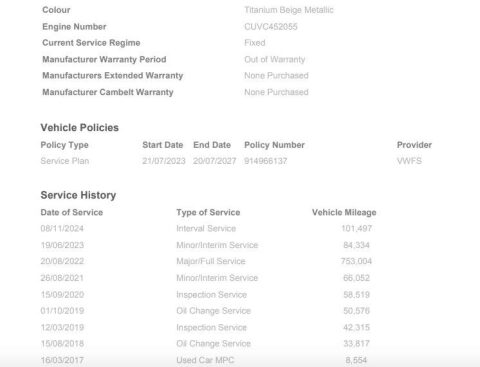The height and width of the screenshot is (367, 480).
Task: Select the Major/Full Service row
Action: click(x=206, y=261)
